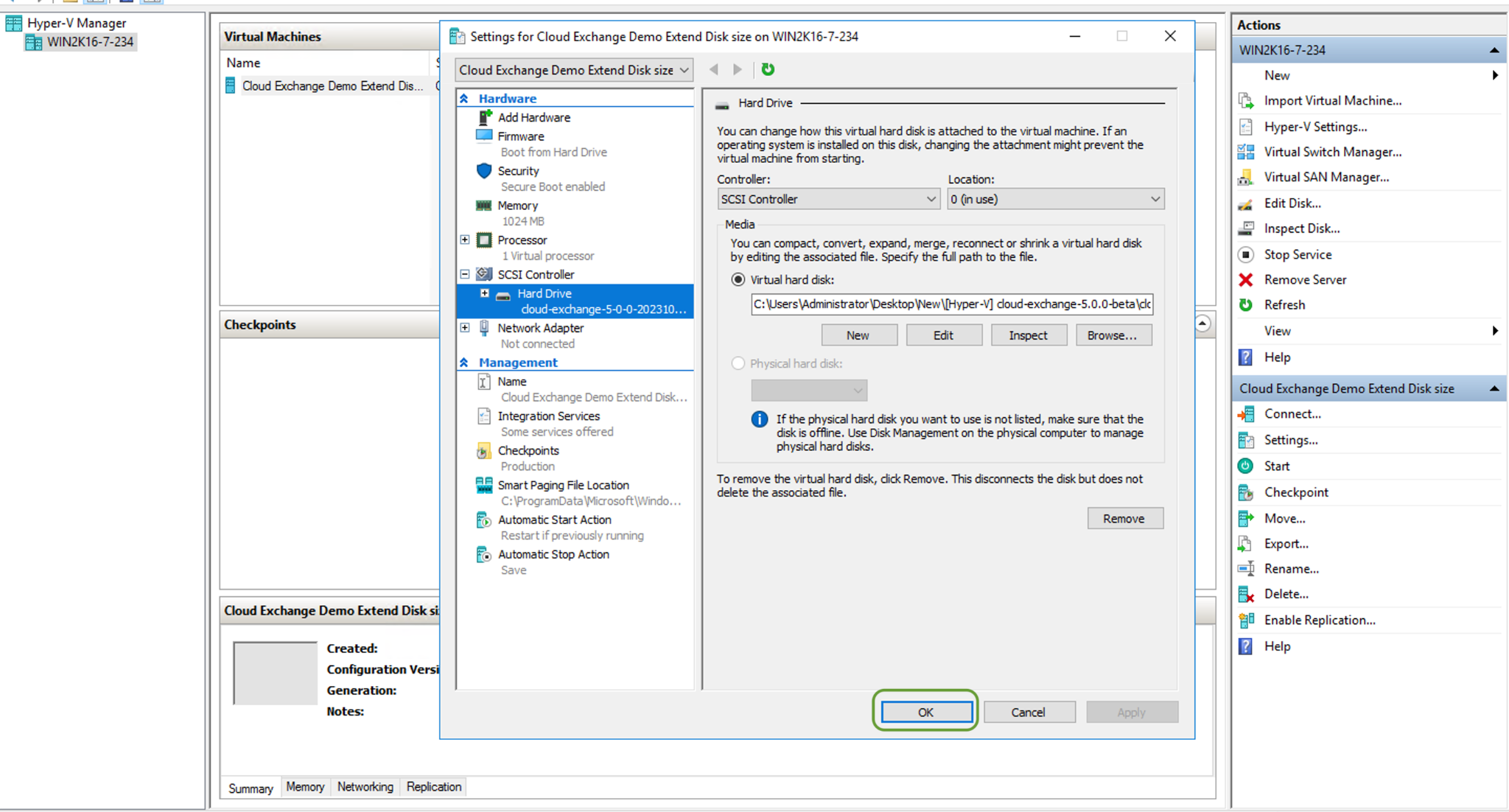Click Remove Server action
The height and width of the screenshot is (812, 1509).
pyautogui.click(x=1305, y=279)
